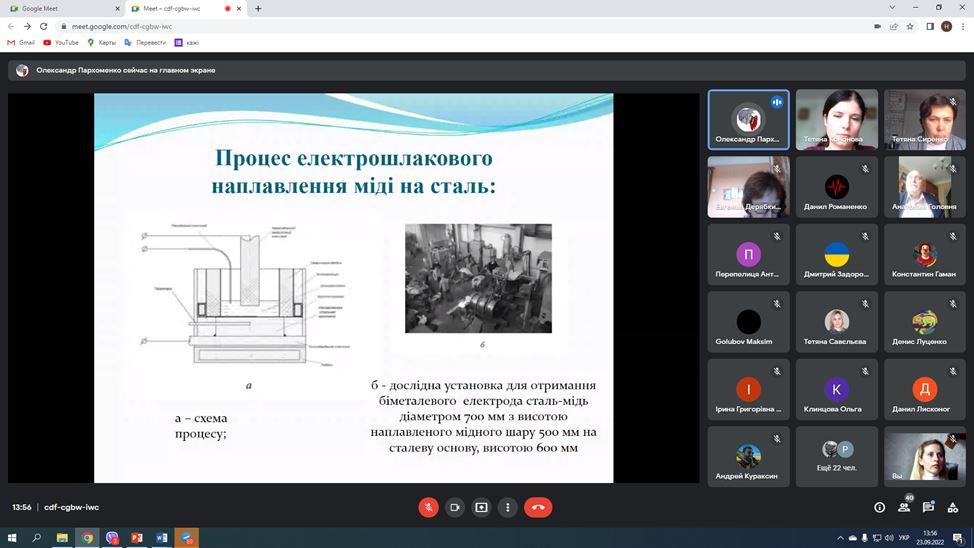Open camera permission icon in address bar
974x548 pixels.
[x=877, y=26]
